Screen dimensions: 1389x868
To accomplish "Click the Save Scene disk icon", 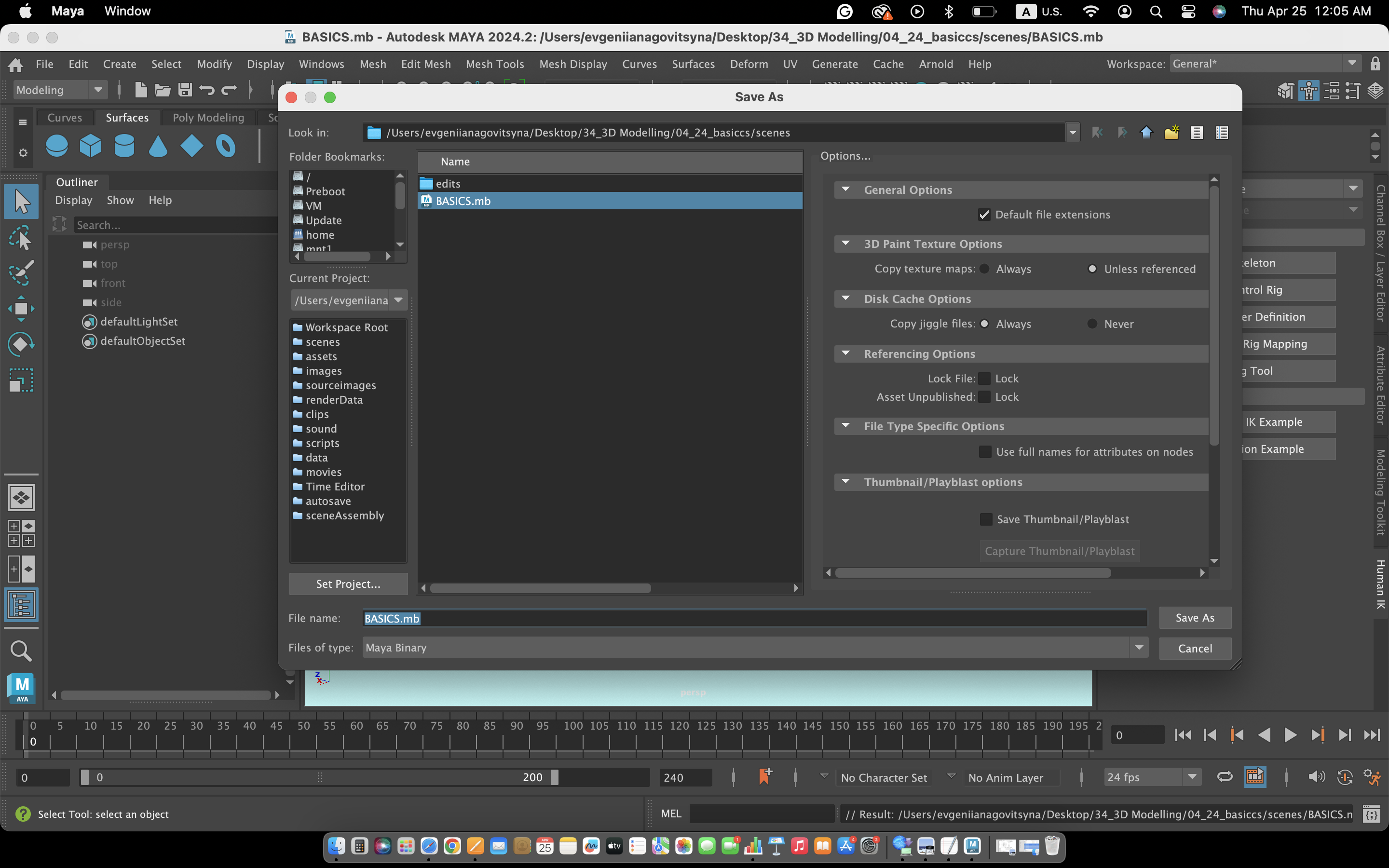I will 185,90.
